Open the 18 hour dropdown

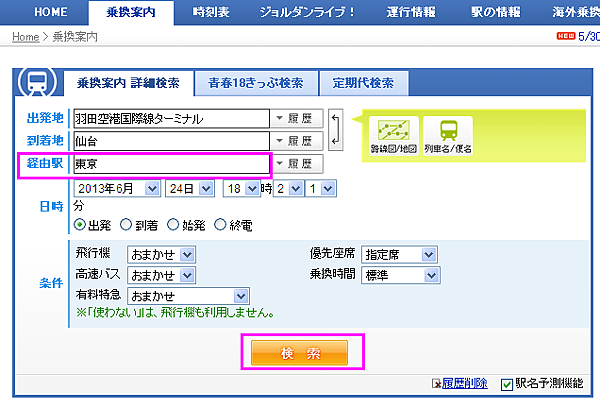[x=242, y=189]
